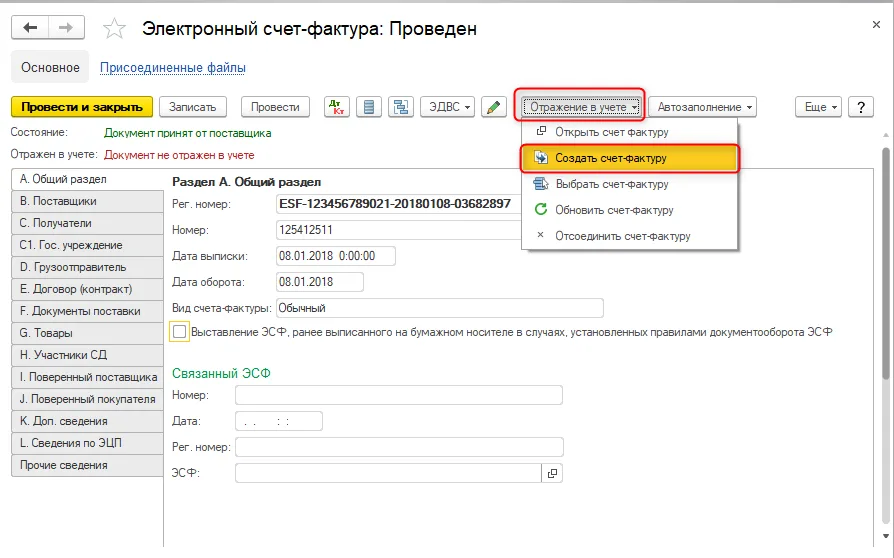Image resolution: width=894 pixels, height=558 pixels.
Task: Toggle the paper-based ЭСФ issuance checkbox
Action: [x=180, y=332]
